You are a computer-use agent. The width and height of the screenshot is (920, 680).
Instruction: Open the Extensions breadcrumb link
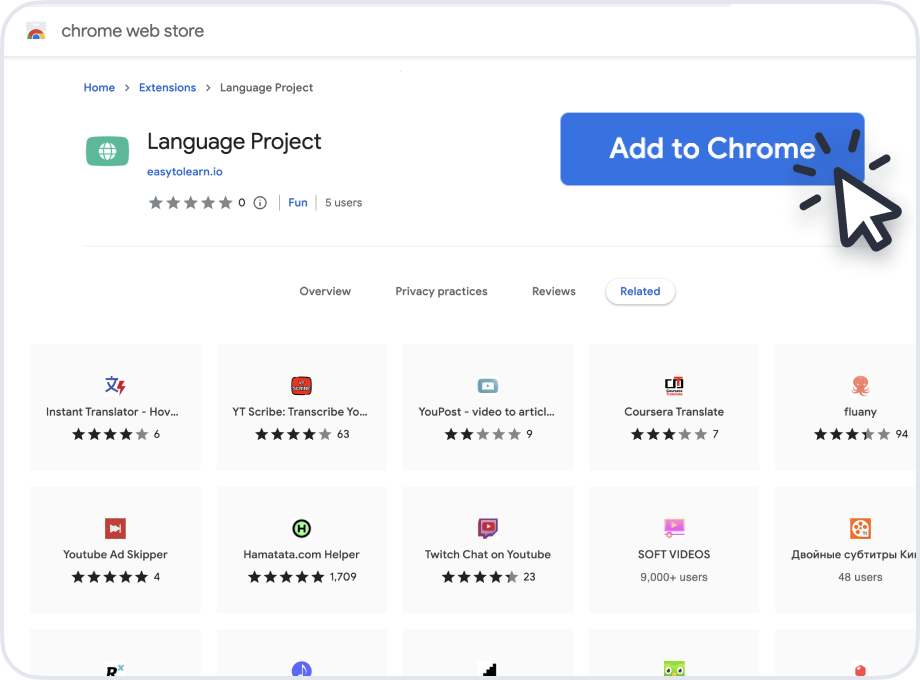coord(167,87)
